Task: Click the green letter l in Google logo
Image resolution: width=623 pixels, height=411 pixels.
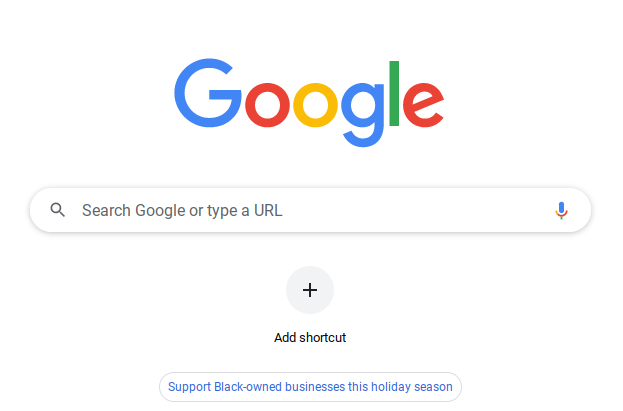Action: [x=394, y=93]
